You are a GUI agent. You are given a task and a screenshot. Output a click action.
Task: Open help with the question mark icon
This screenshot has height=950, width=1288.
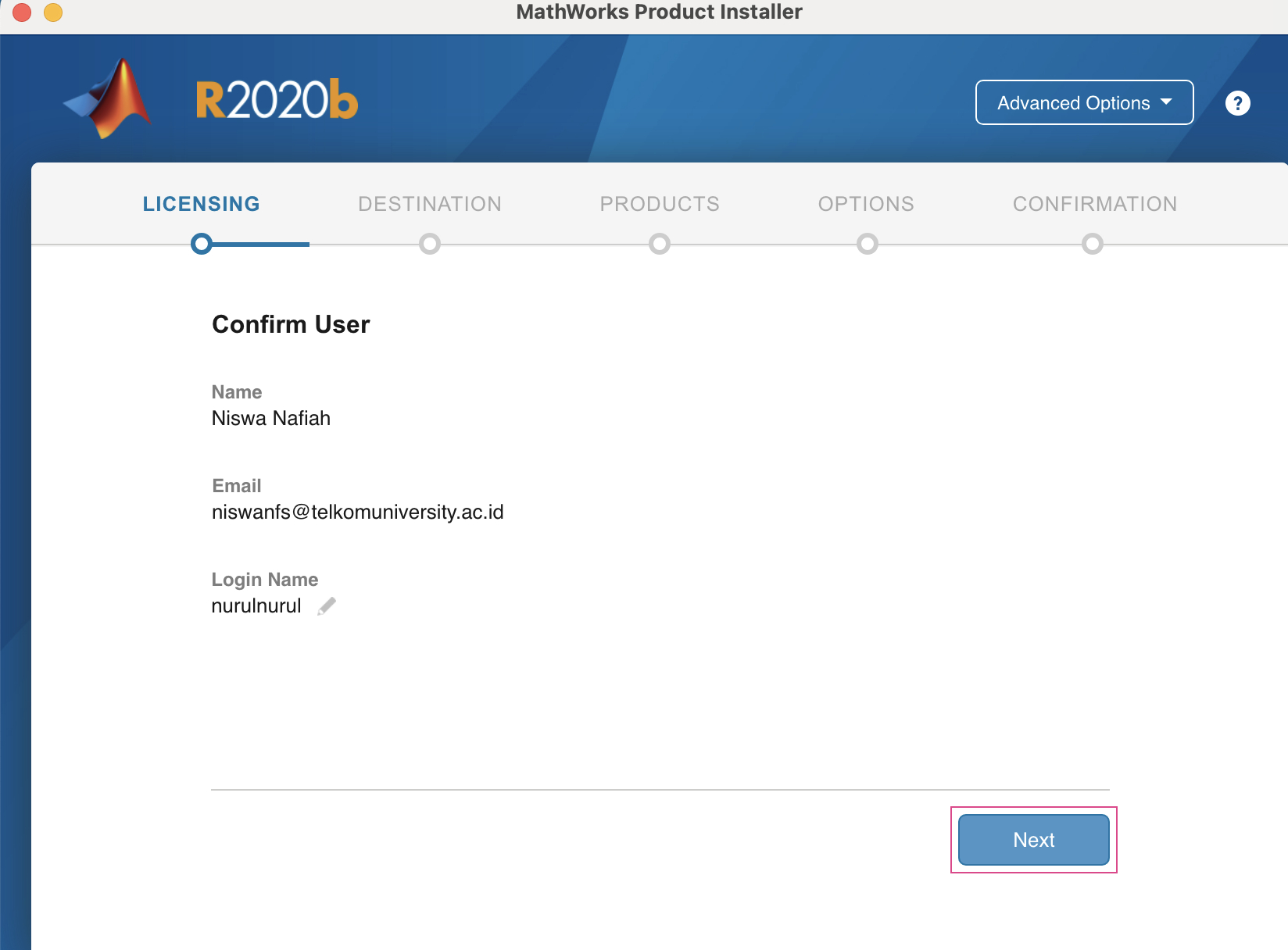point(1237,103)
